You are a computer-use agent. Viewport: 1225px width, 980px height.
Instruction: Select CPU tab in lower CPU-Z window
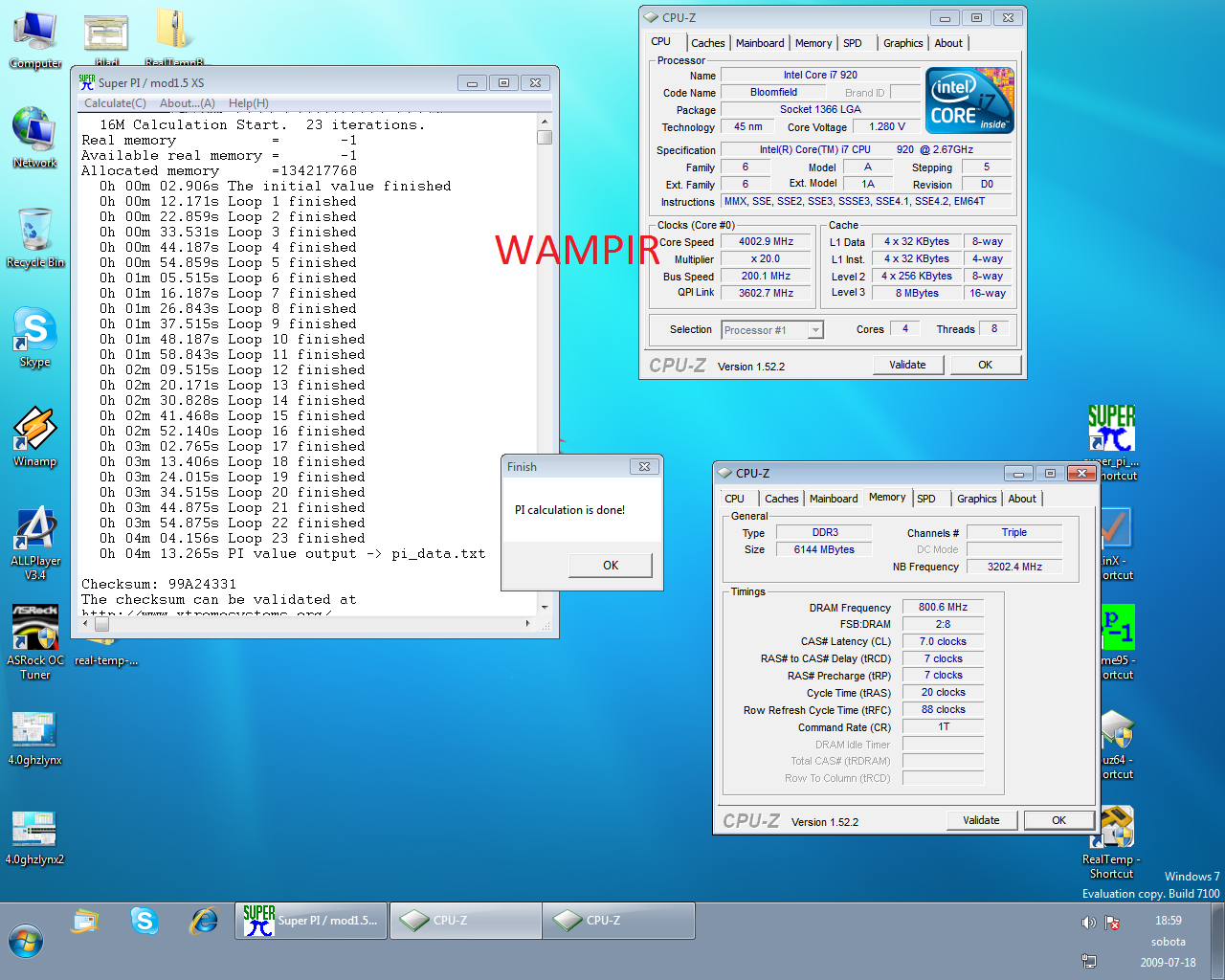pyautogui.click(x=735, y=499)
